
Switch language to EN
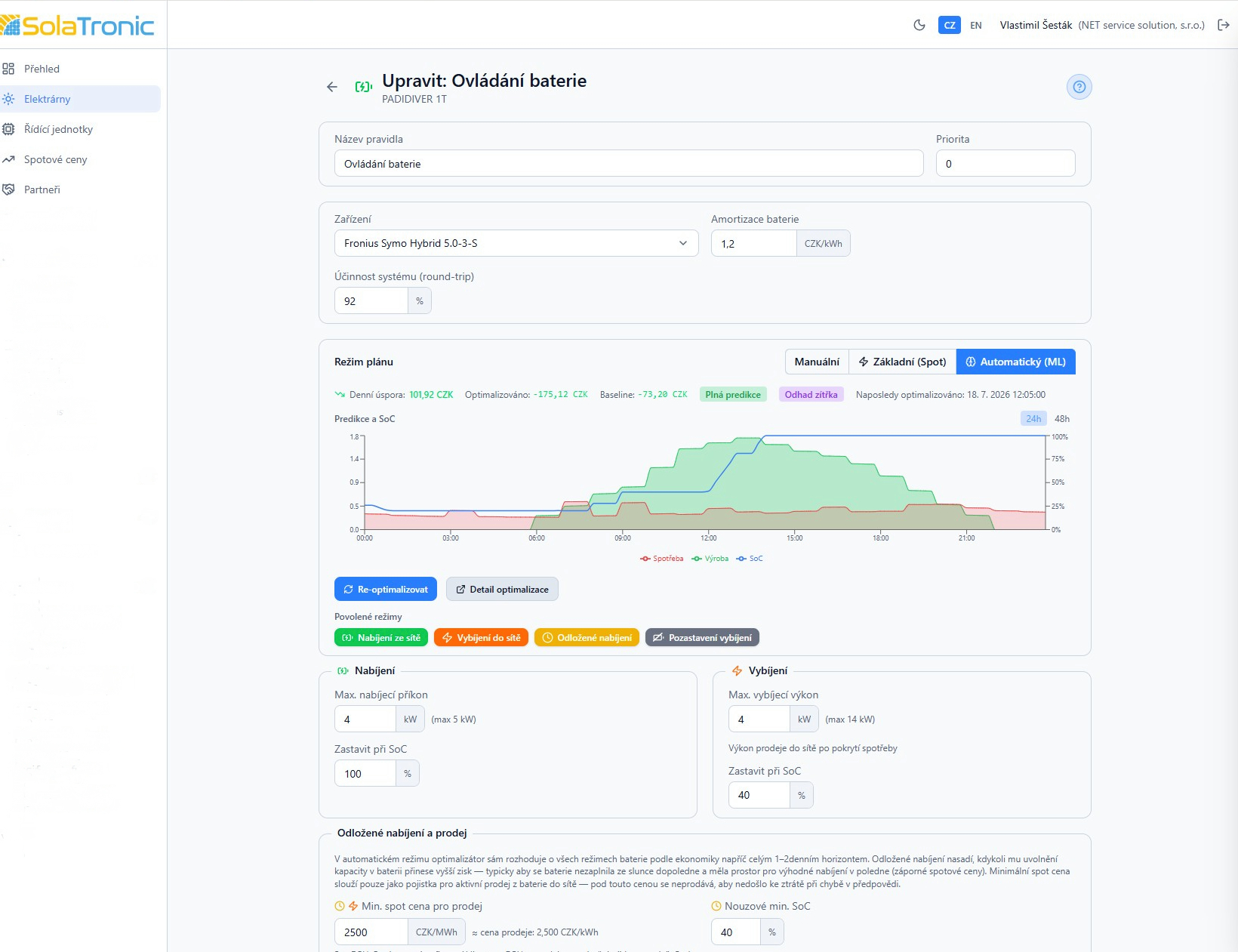click(x=976, y=25)
